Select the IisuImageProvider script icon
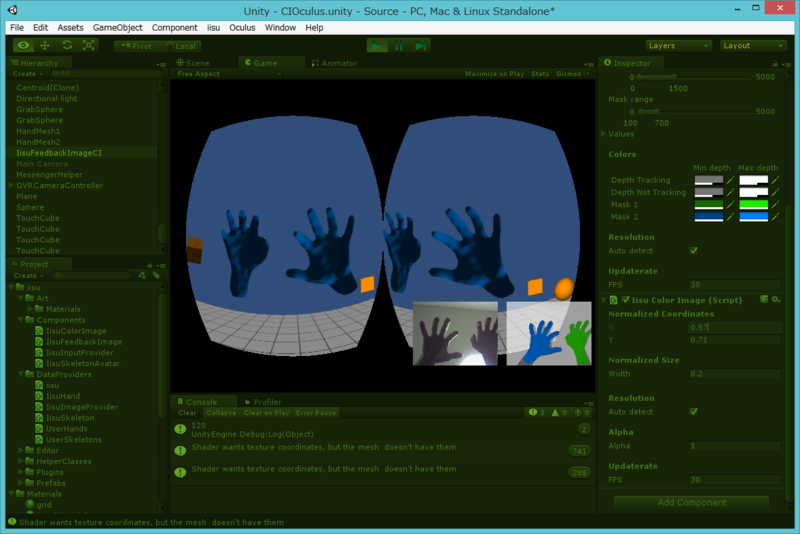 39,407
